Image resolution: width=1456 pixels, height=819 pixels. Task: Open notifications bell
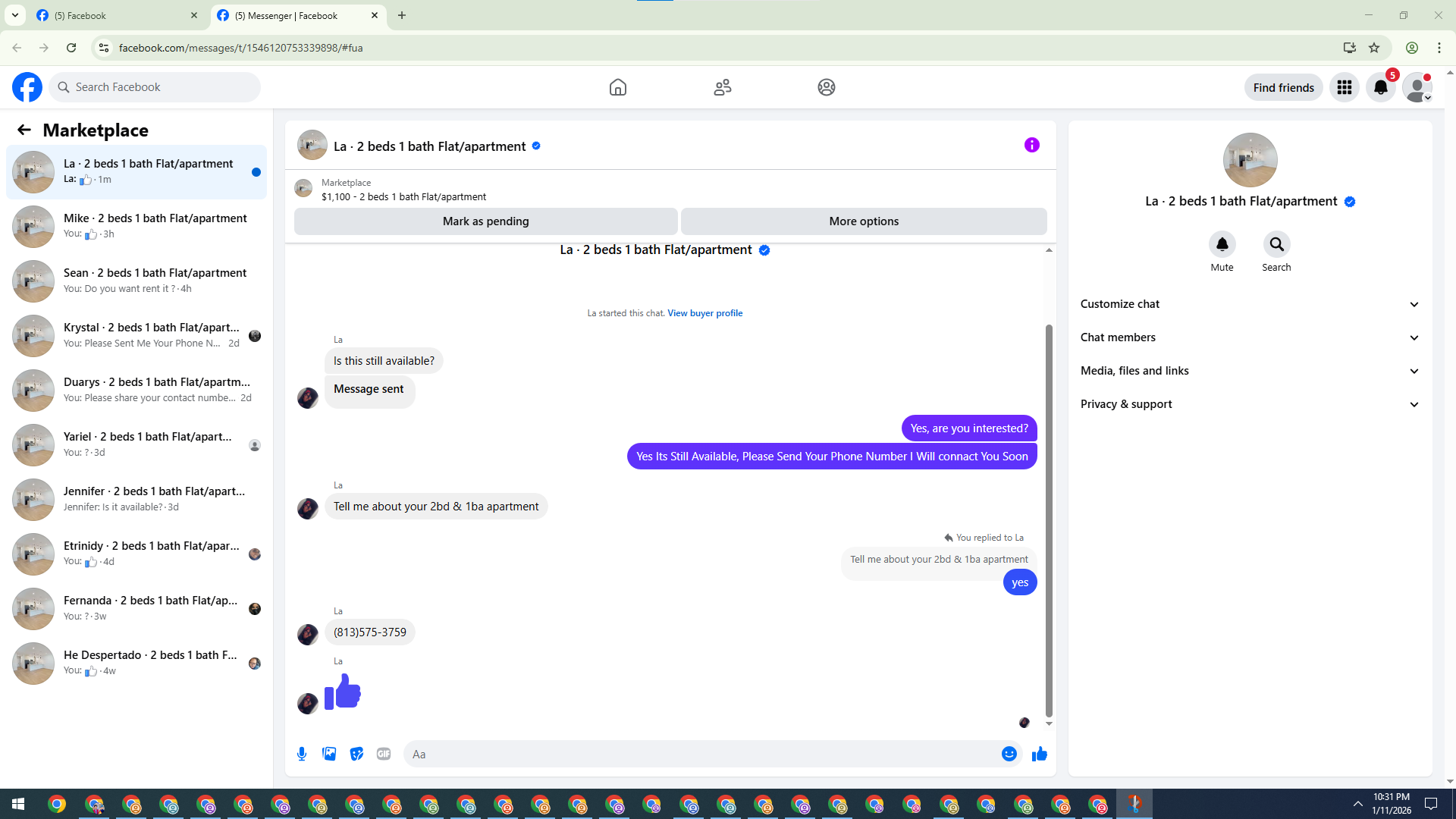click(x=1381, y=87)
